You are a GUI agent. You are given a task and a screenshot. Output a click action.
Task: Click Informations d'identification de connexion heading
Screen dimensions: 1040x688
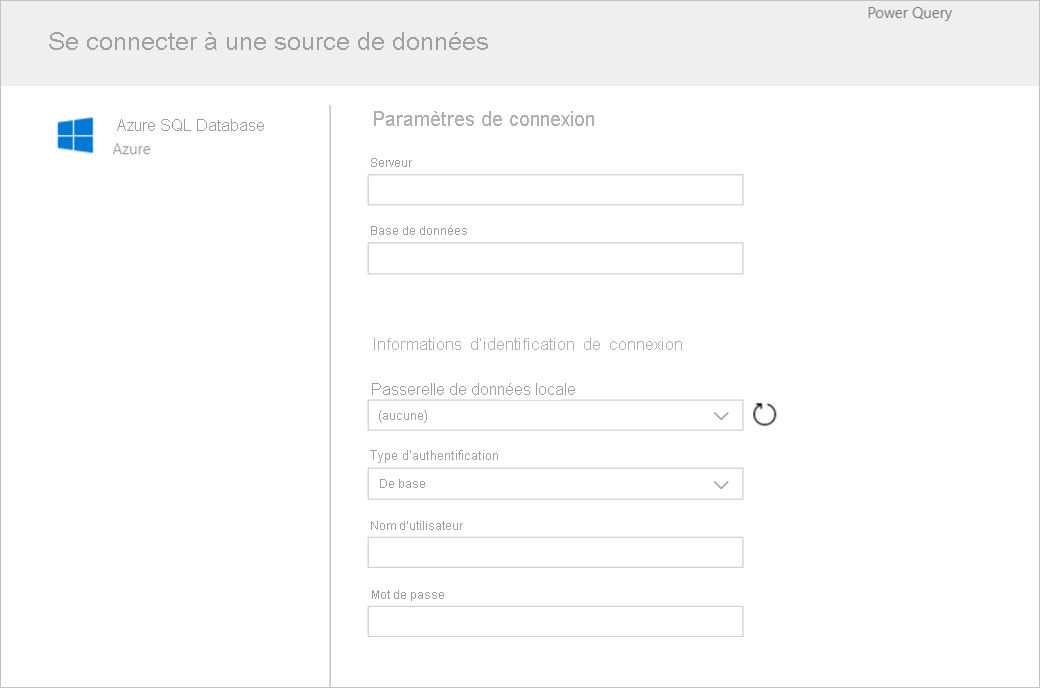pyautogui.click(x=527, y=344)
